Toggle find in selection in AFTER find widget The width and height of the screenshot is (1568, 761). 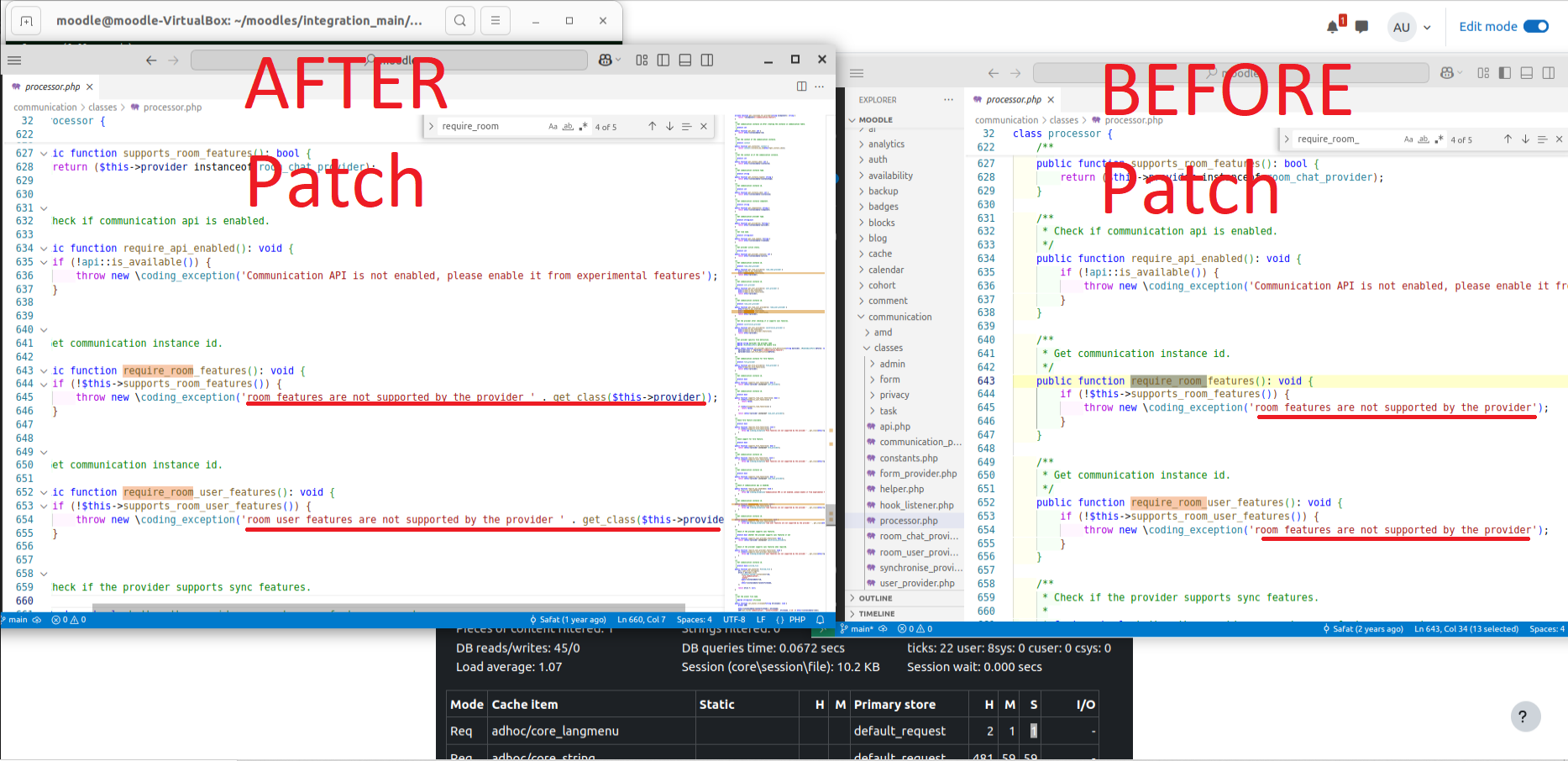[x=686, y=127]
